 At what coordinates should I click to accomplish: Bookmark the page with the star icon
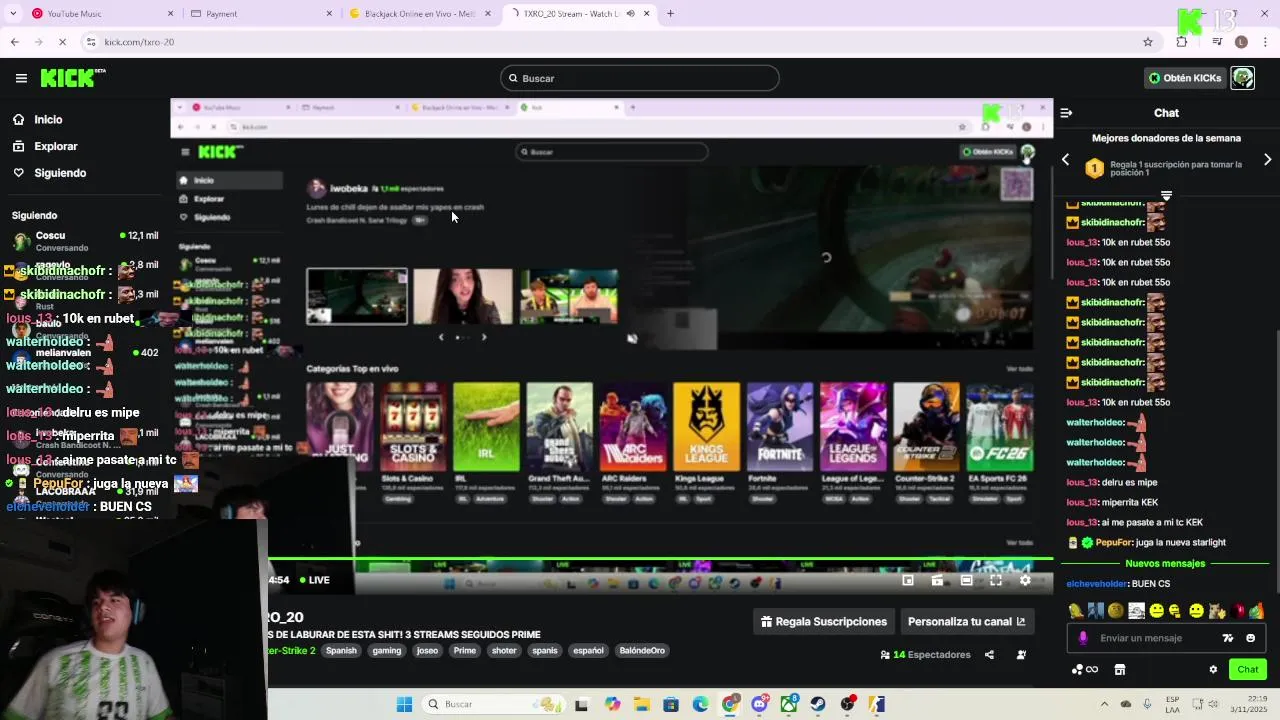point(1148,42)
